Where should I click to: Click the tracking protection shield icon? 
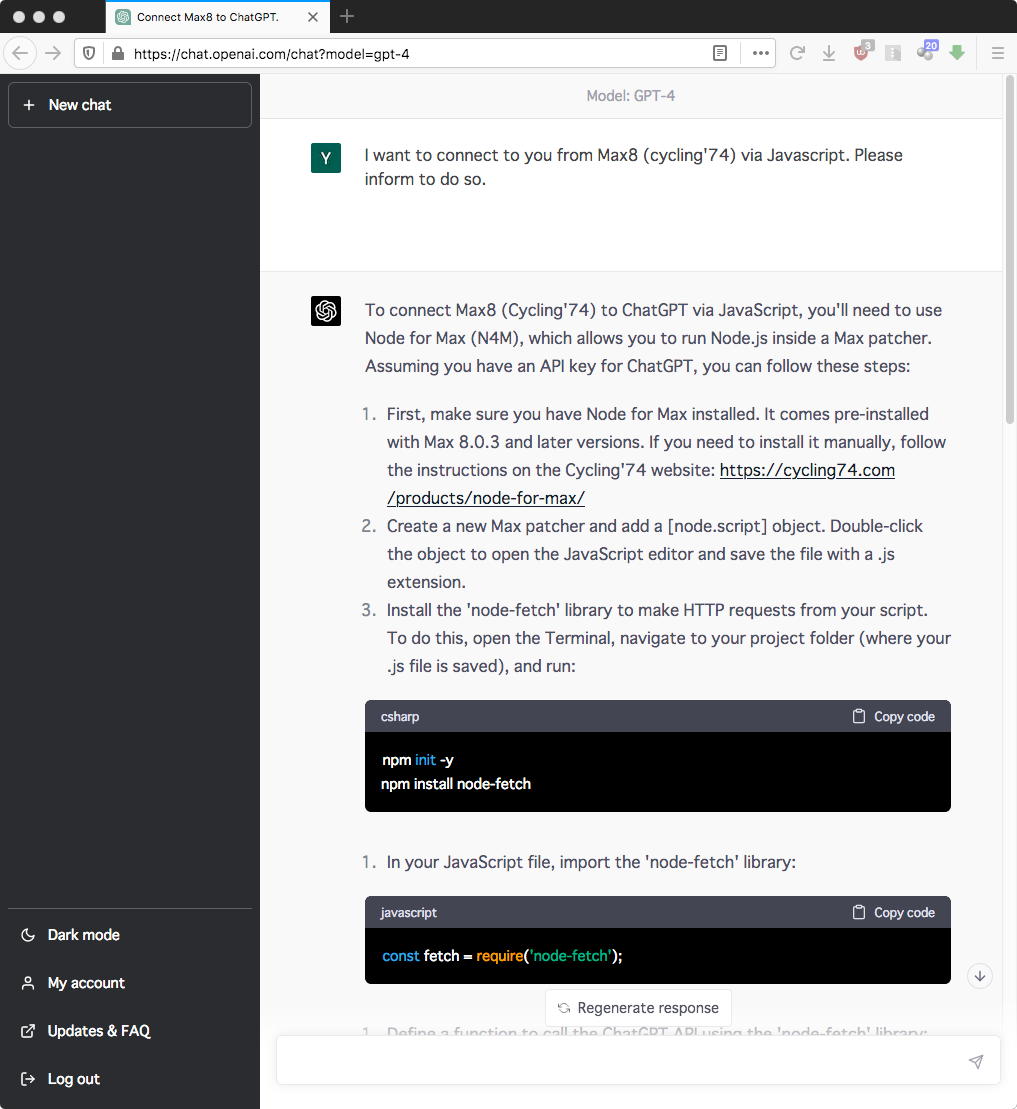coord(89,53)
